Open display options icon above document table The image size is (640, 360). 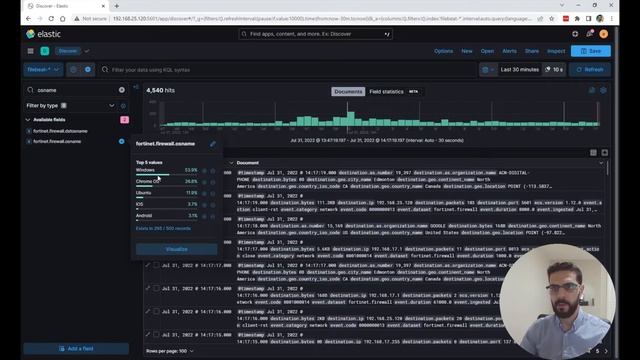pos(593,153)
